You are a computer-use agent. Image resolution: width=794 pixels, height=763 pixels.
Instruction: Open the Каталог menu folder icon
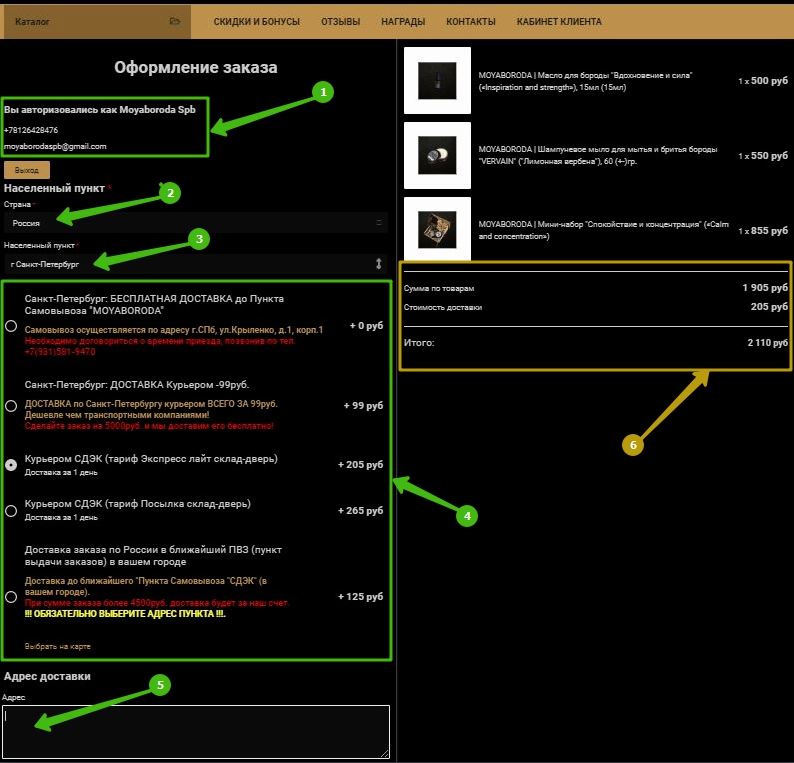(x=175, y=21)
